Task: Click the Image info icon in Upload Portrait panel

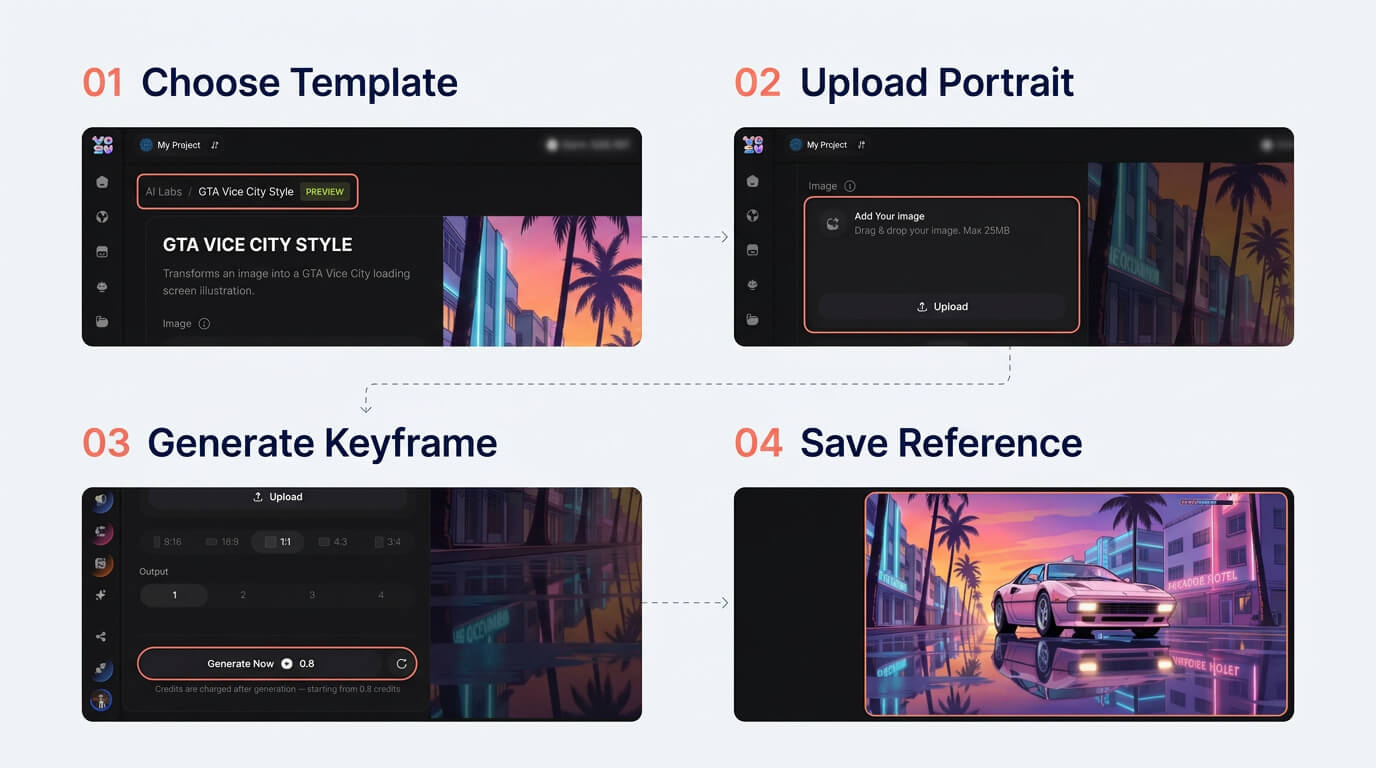Action: [850, 186]
